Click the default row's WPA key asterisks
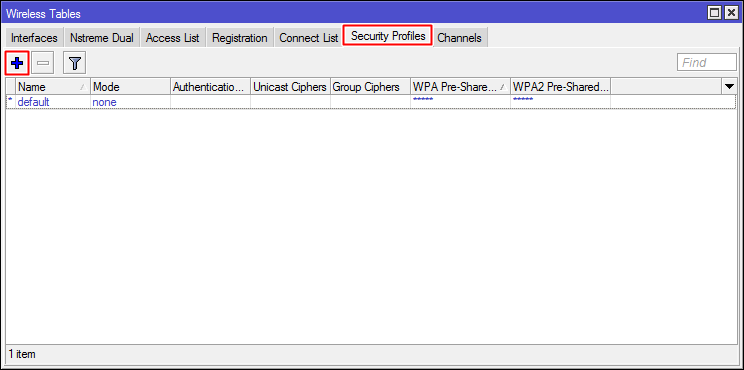This screenshot has width=744, height=370. point(423,100)
